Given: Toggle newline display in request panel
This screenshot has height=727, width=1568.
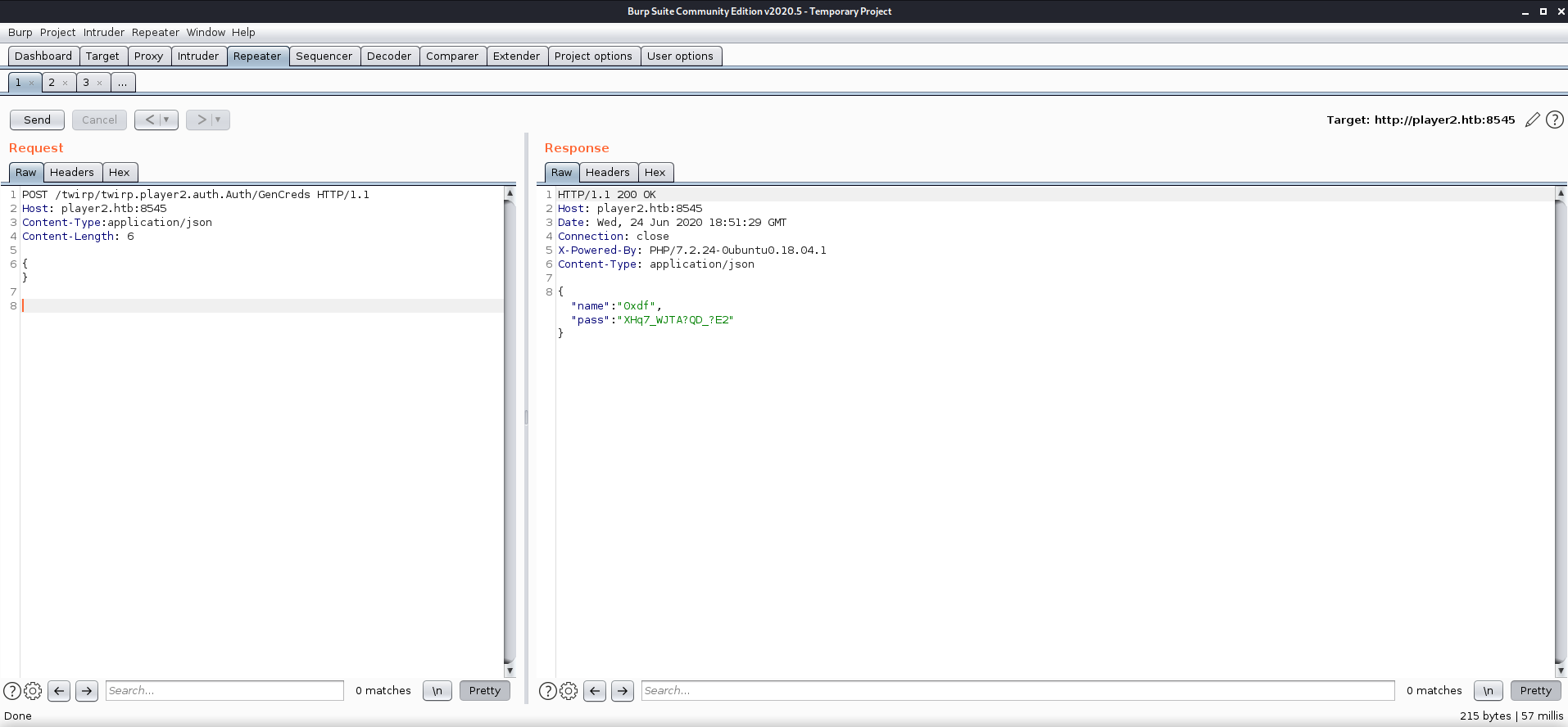Looking at the screenshot, I should (x=437, y=691).
